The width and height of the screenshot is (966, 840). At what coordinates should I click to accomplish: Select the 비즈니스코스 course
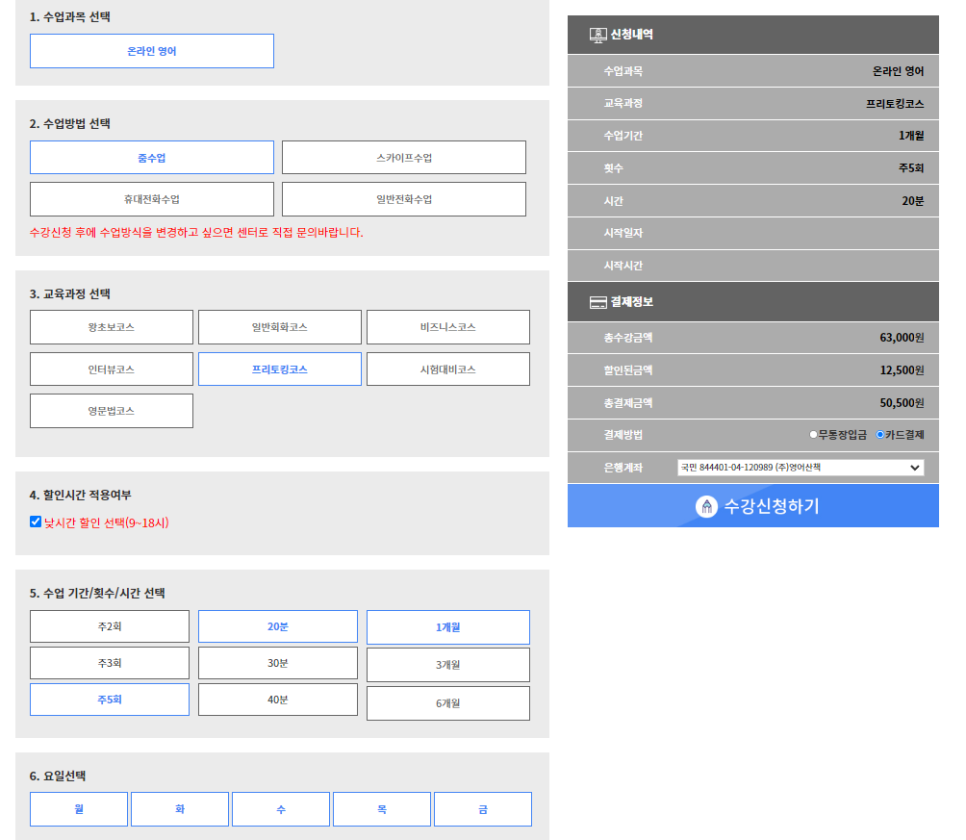448,327
